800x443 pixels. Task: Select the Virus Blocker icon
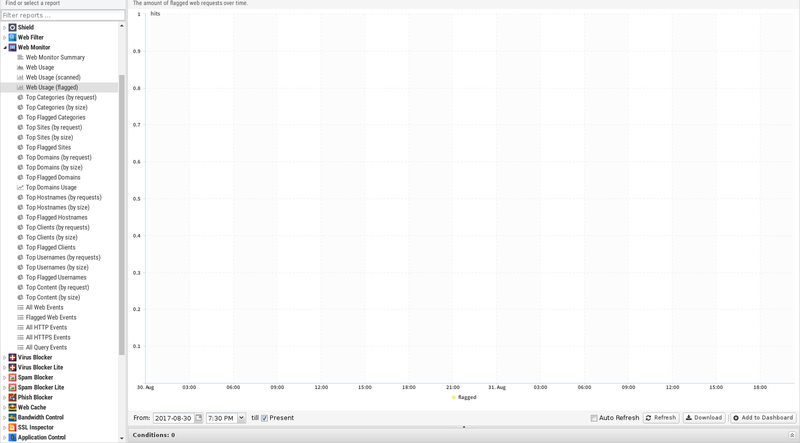[13, 357]
